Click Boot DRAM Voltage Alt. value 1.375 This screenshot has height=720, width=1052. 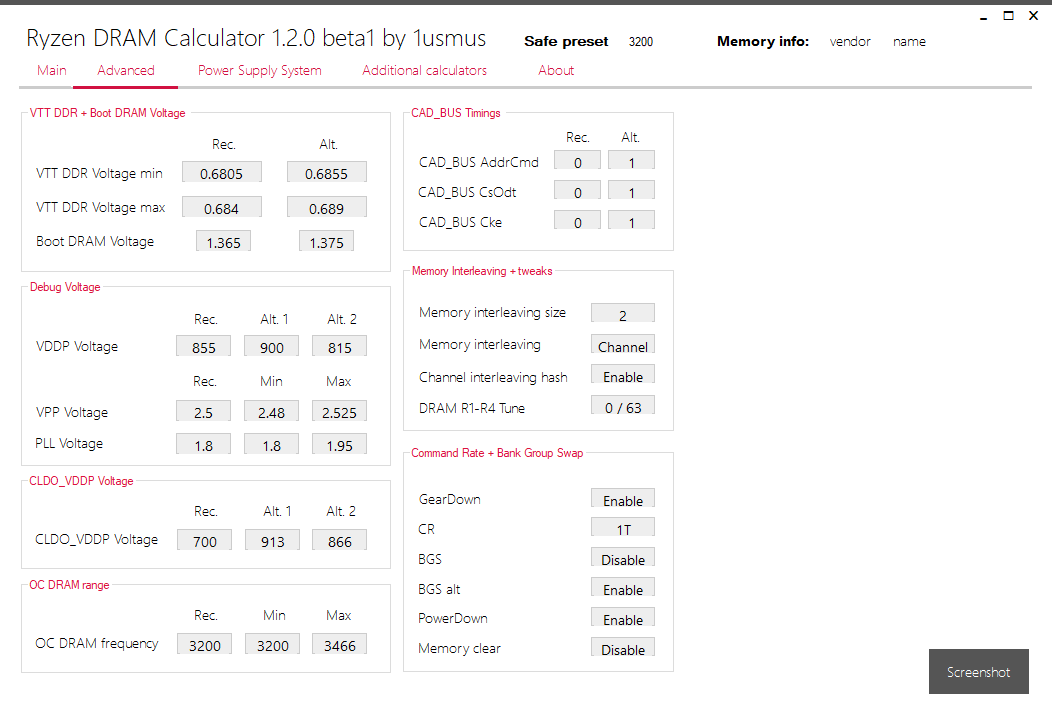pos(327,242)
